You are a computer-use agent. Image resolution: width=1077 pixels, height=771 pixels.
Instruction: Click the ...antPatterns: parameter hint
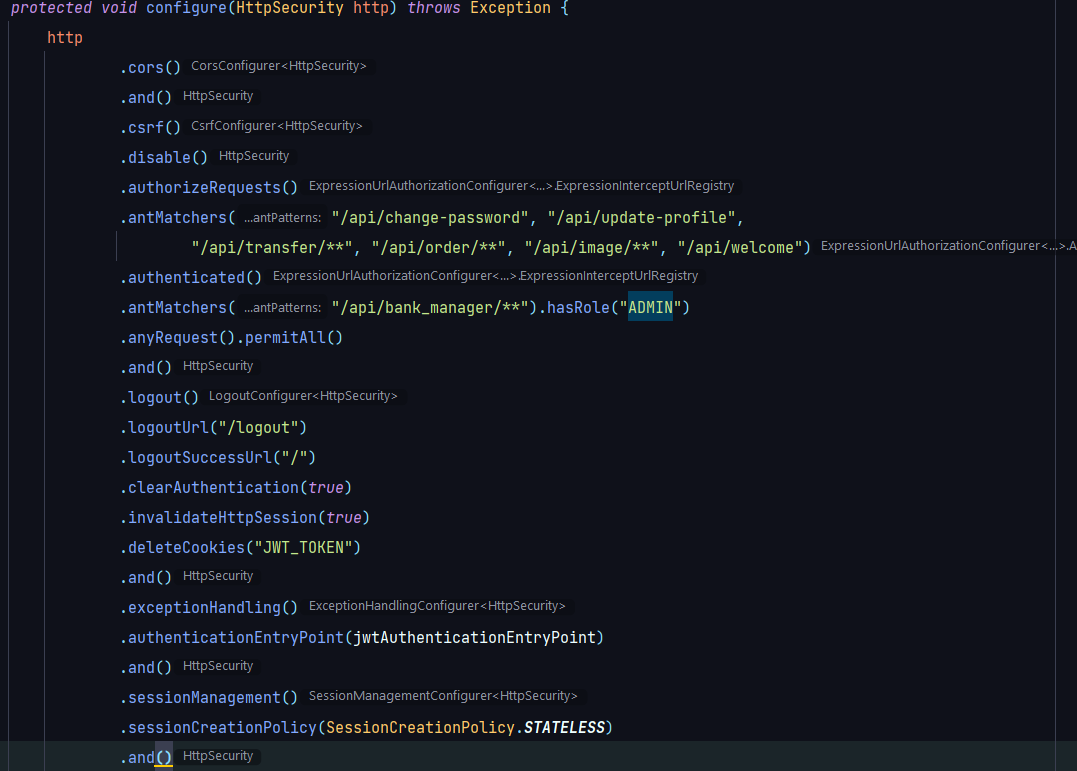click(281, 217)
